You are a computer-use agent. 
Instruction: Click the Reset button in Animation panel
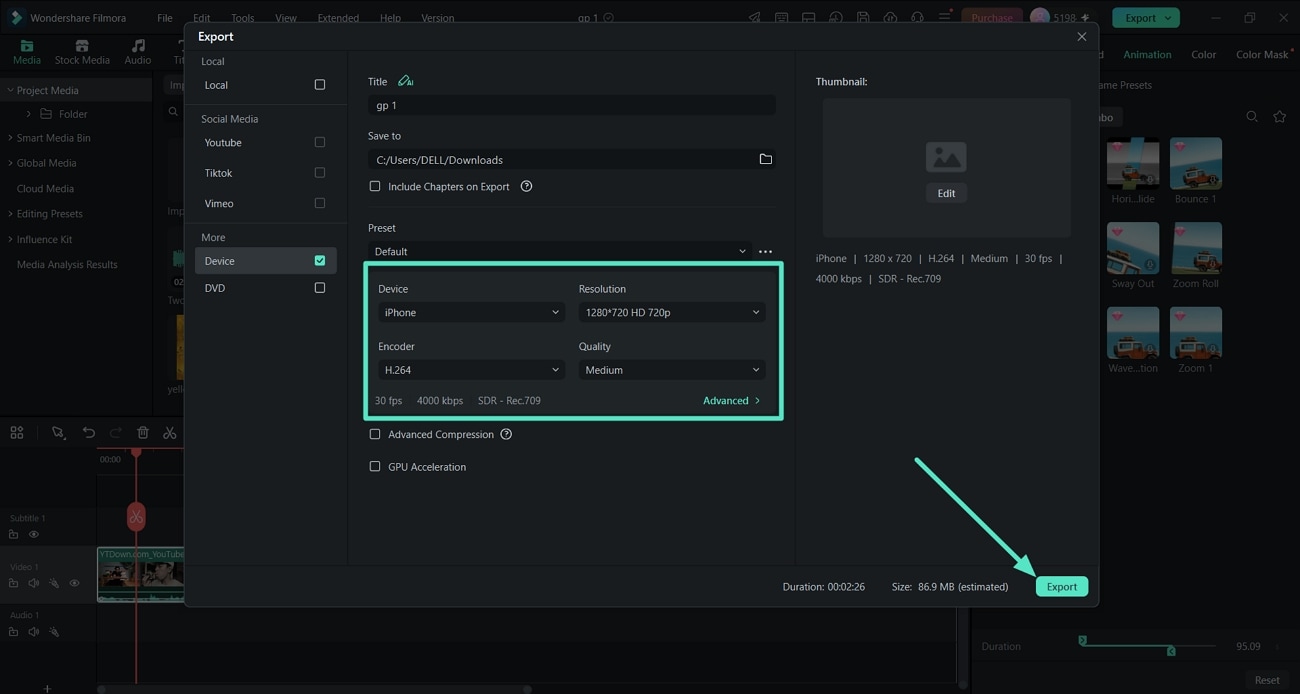click(1267, 680)
